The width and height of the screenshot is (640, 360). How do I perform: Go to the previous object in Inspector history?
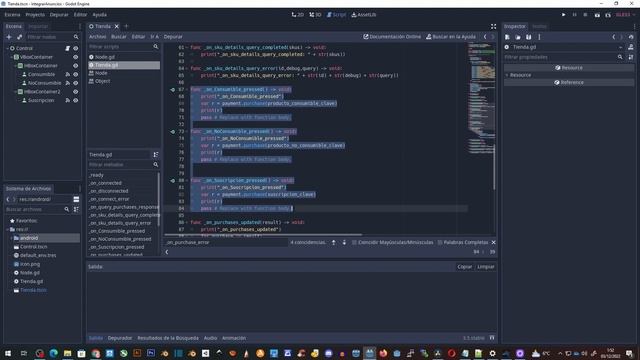click(613, 37)
